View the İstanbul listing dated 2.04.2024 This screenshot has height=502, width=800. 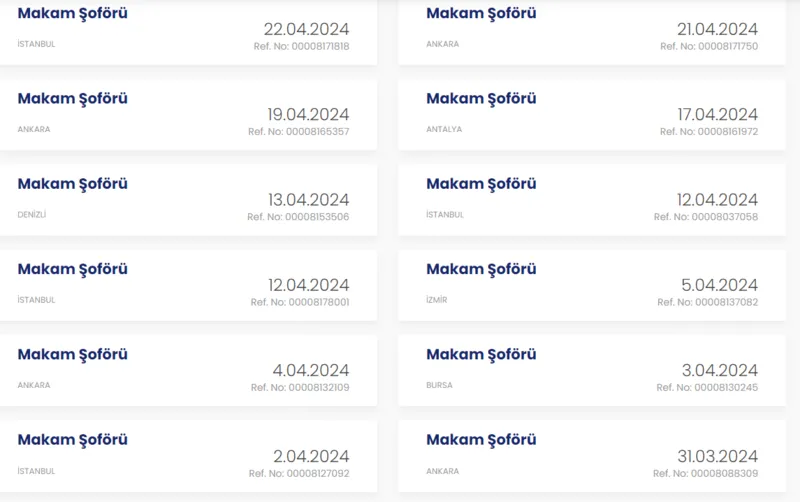click(188, 455)
